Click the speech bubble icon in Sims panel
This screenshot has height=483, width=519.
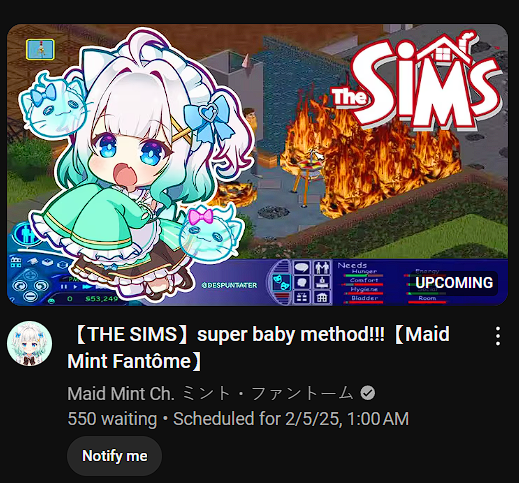point(302,267)
